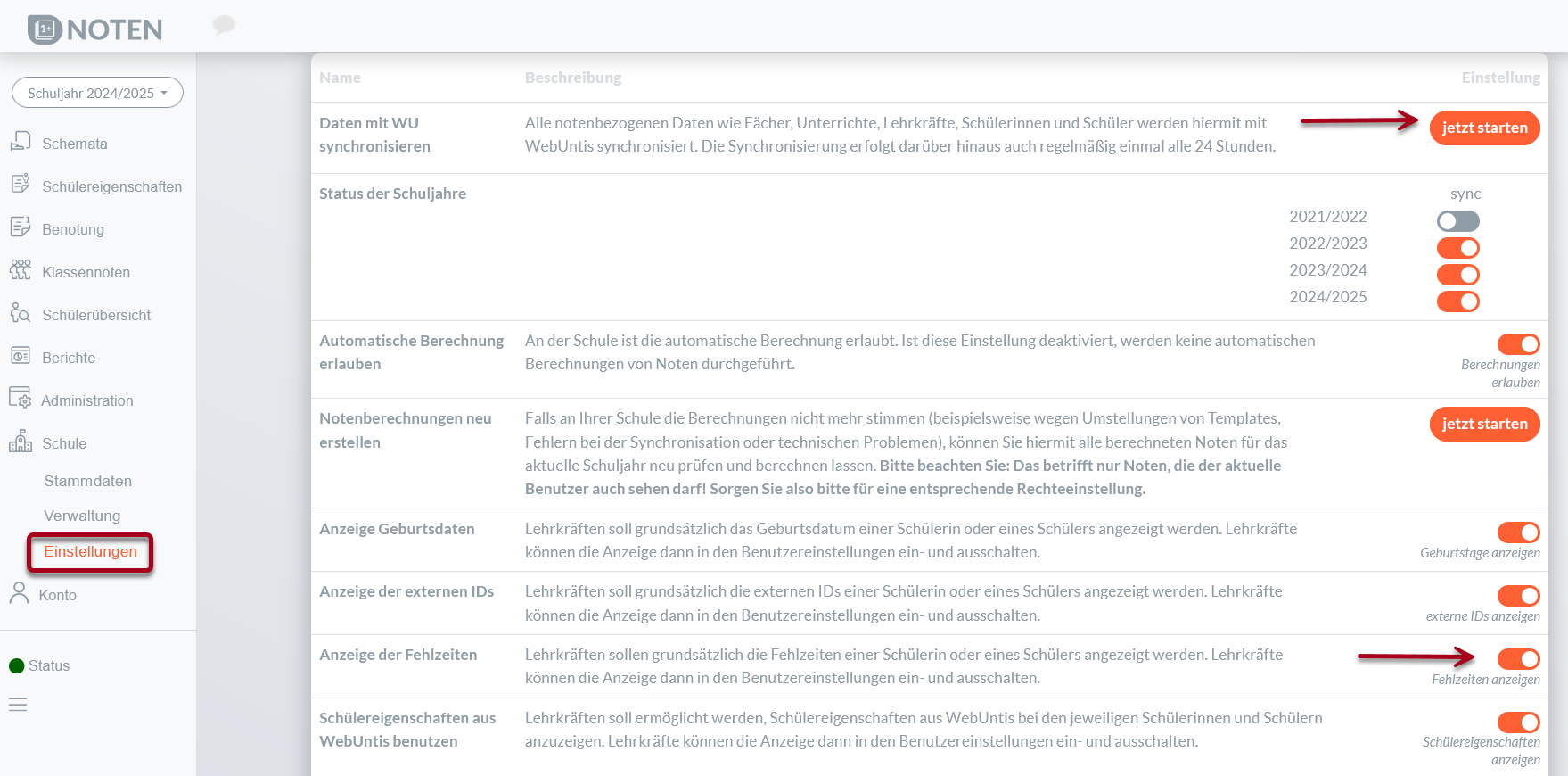Click the speech bubble icon in header
This screenshot has width=1568, height=776.
[x=224, y=25]
